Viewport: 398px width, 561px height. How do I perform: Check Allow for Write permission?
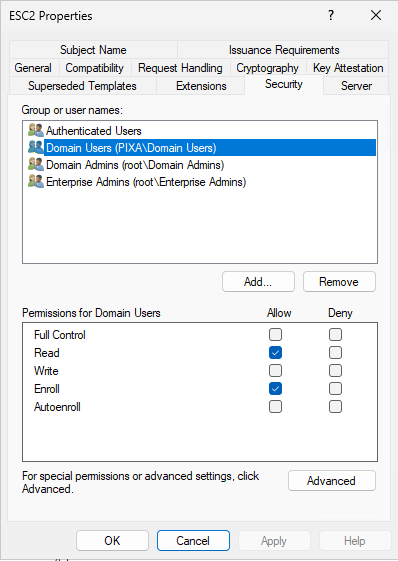275,370
